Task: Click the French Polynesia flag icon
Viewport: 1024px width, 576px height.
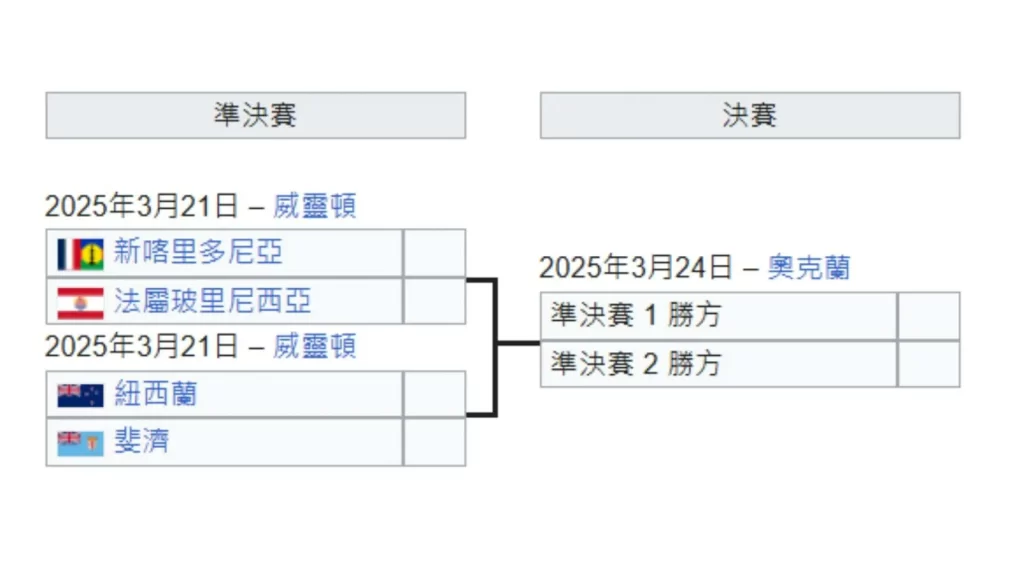Action: pyautogui.click(x=80, y=301)
